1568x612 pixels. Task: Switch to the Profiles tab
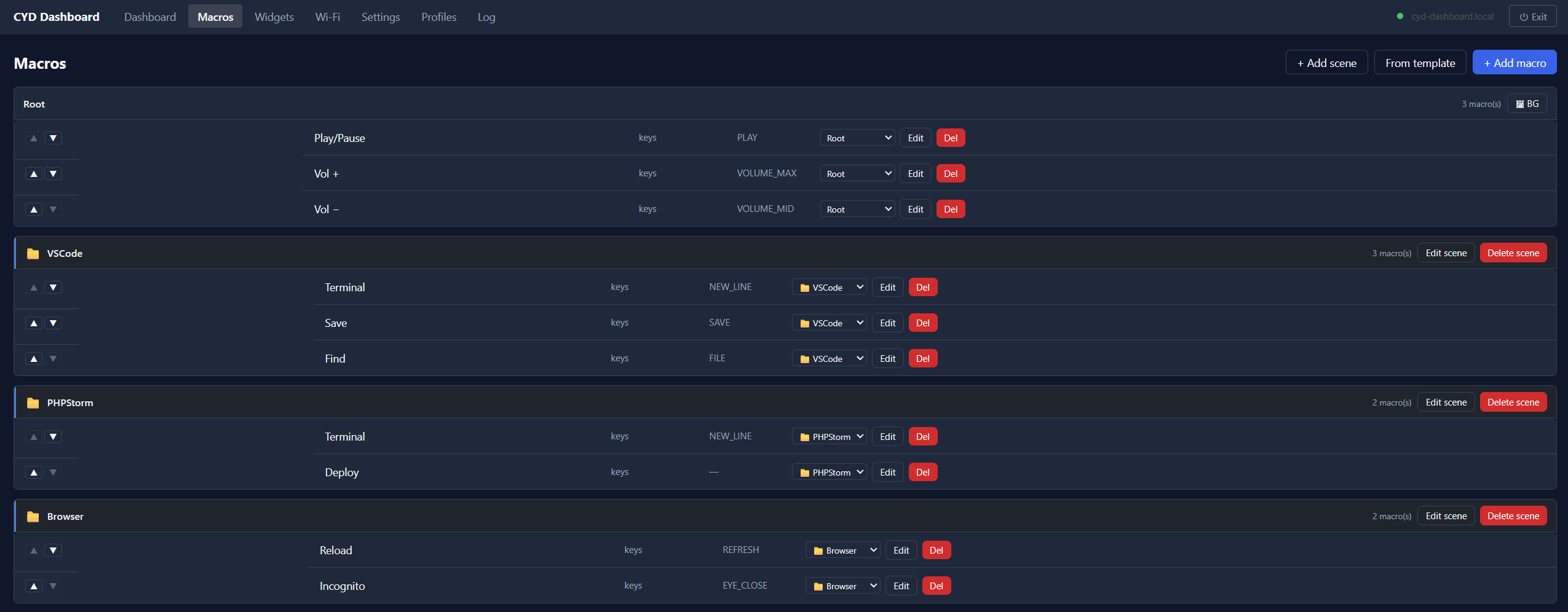pos(439,17)
